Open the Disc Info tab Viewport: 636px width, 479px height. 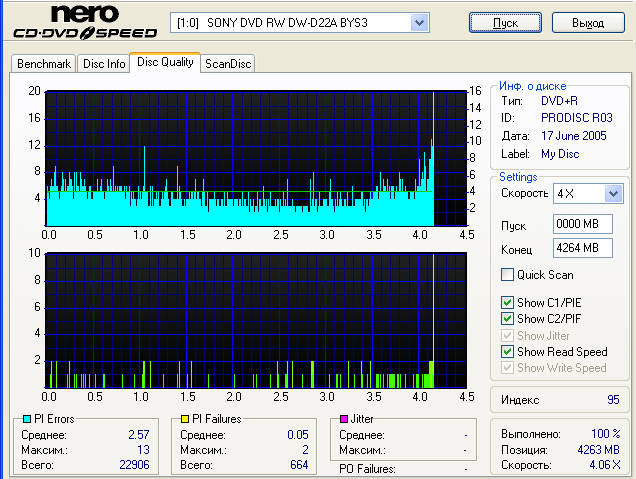[x=103, y=64]
